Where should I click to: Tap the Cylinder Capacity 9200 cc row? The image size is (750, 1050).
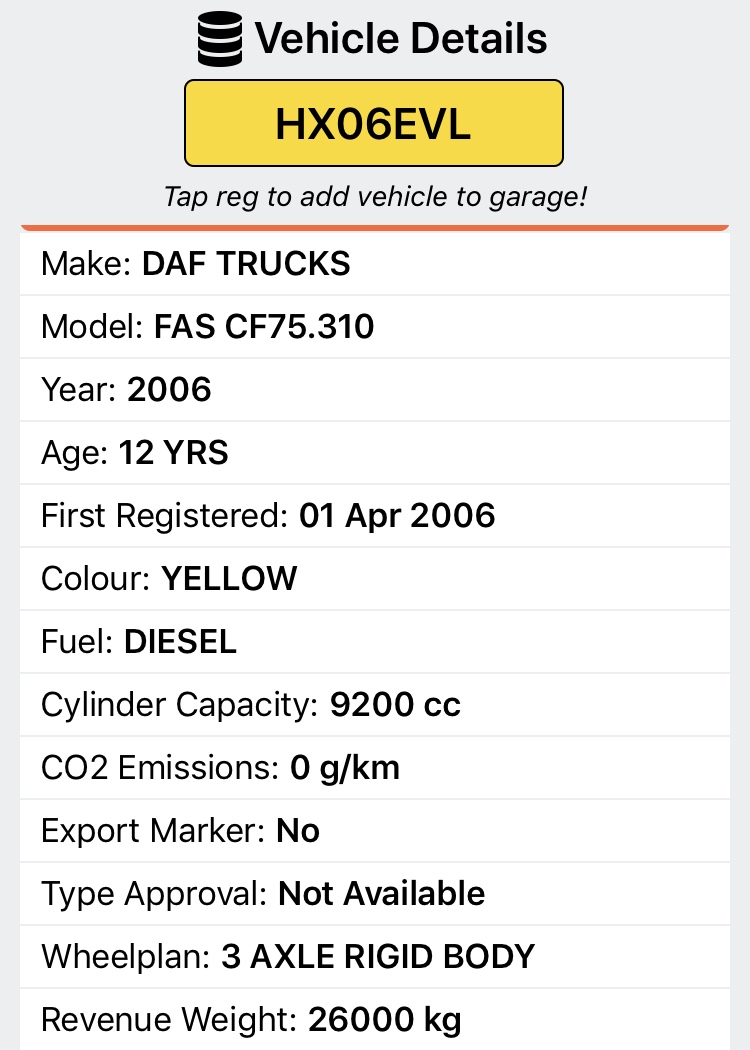point(375,704)
